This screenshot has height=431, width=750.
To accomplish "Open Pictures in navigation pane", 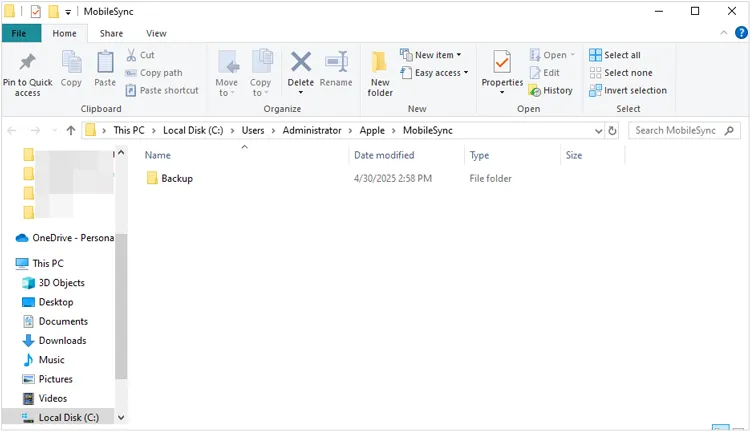I will (48, 378).
